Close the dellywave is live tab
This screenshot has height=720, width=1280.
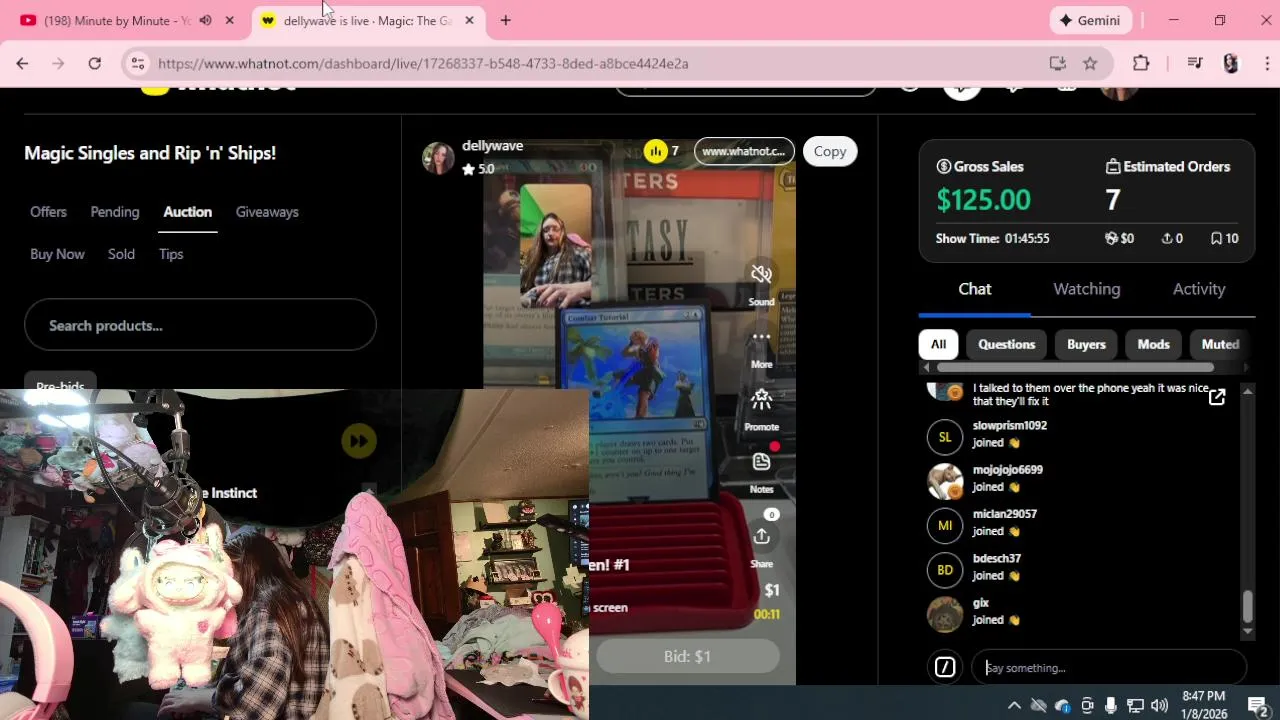tap(469, 20)
